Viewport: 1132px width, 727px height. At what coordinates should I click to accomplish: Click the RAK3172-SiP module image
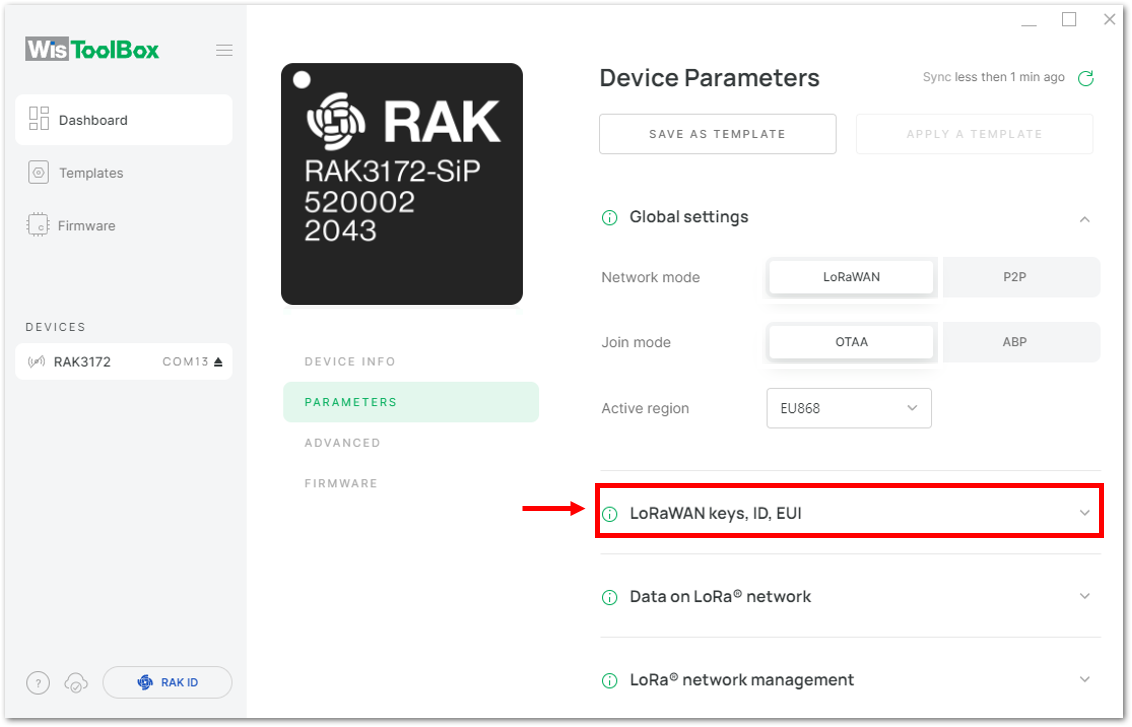tap(402, 183)
